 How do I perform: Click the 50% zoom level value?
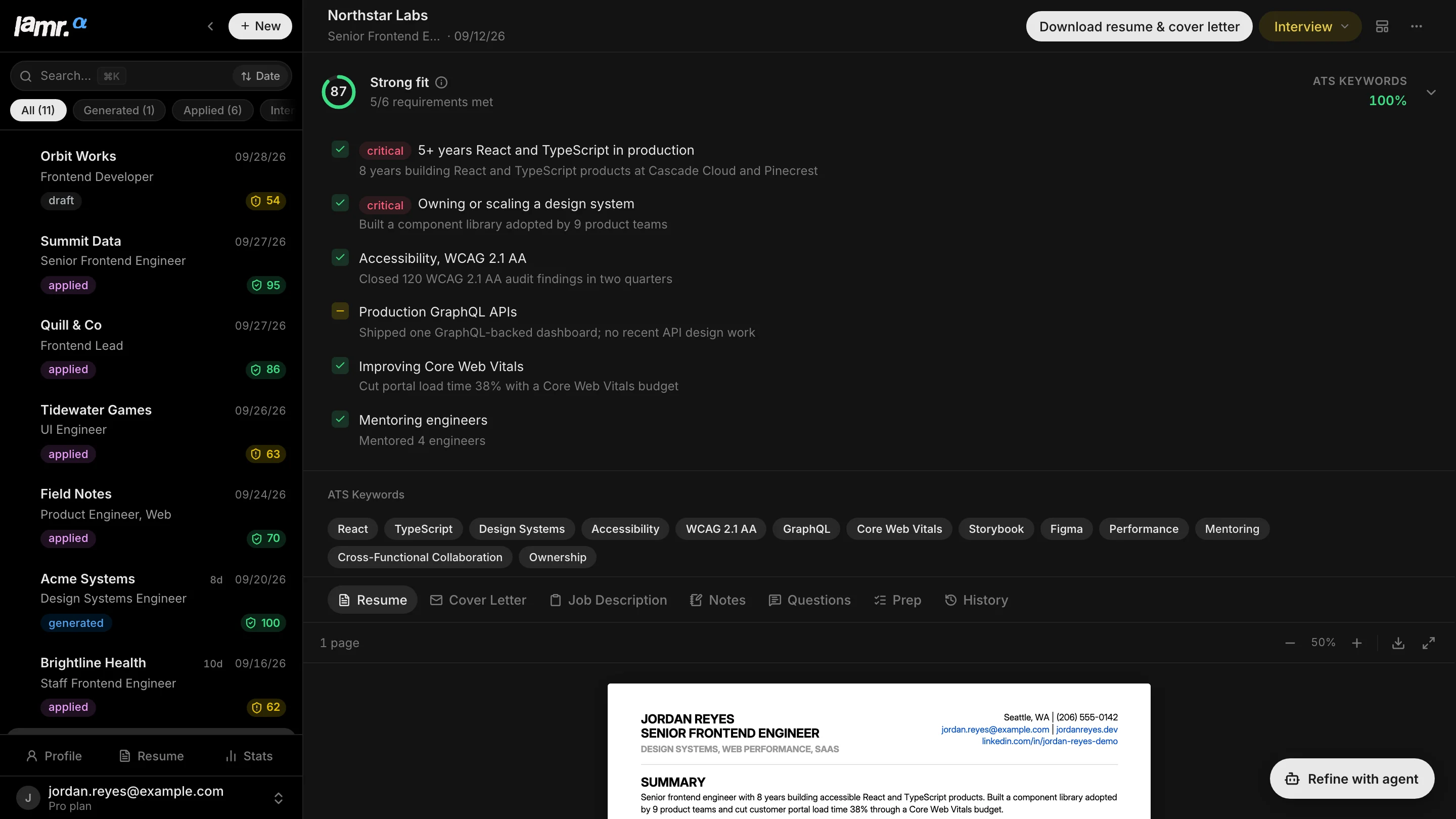click(1323, 643)
